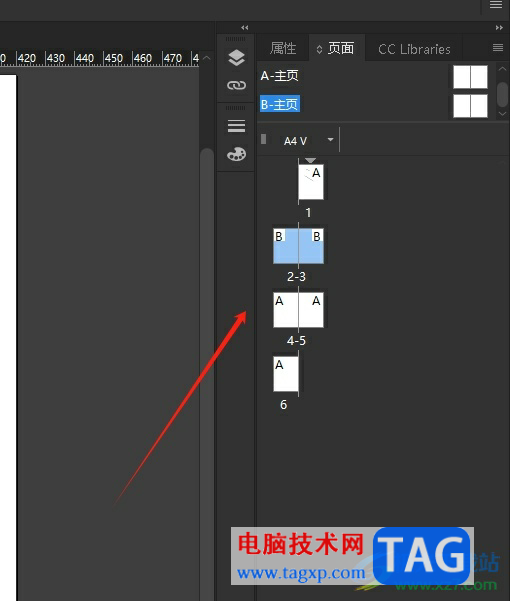
Task: Open the Swatches palette icon
Action: [236, 154]
